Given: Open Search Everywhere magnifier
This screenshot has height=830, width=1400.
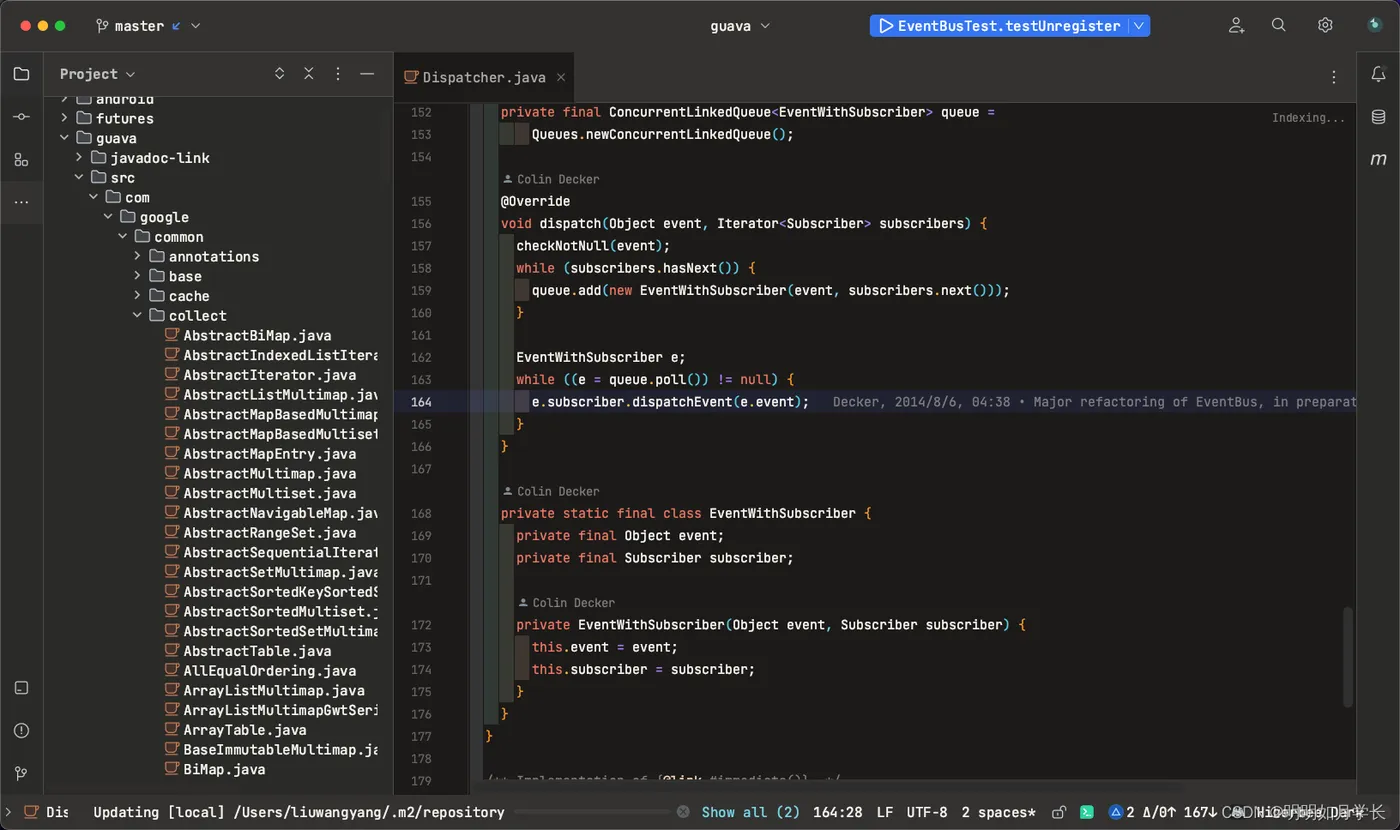Looking at the screenshot, I should 1279,26.
